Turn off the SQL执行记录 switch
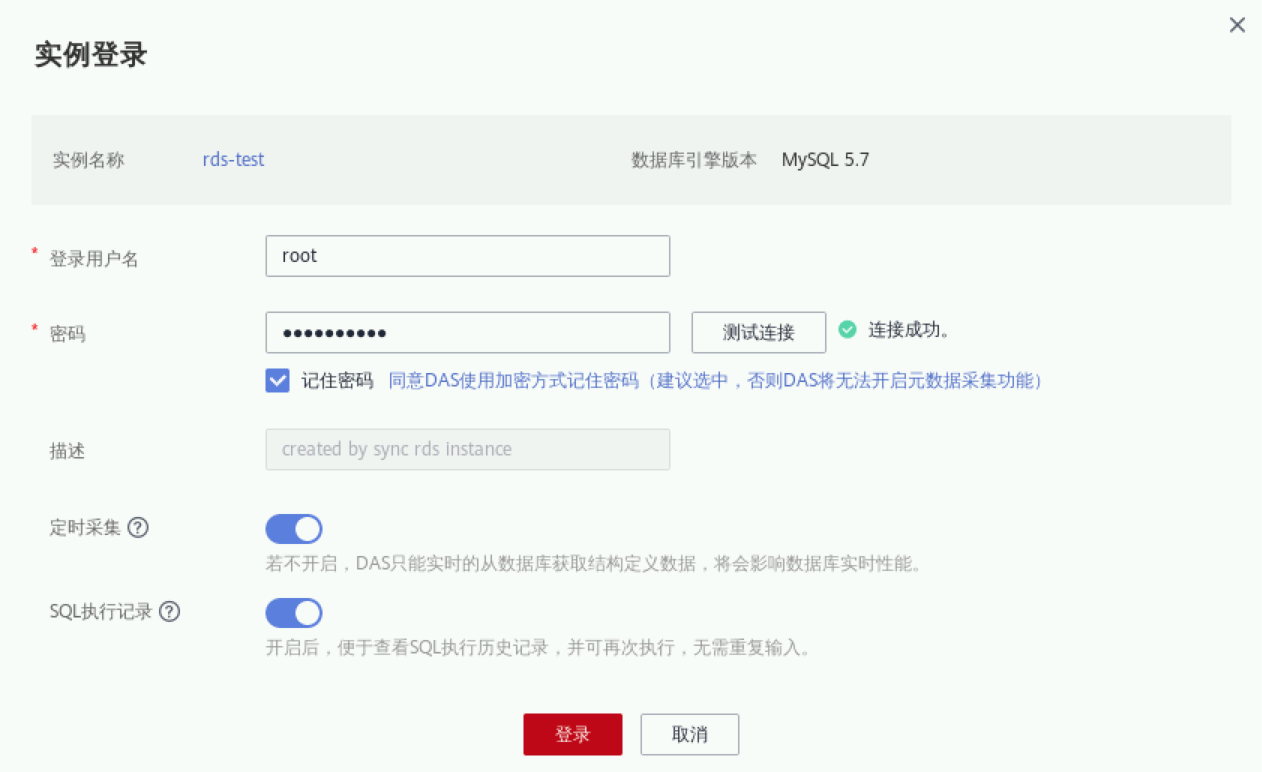The height and width of the screenshot is (772, 1262). 294,613
